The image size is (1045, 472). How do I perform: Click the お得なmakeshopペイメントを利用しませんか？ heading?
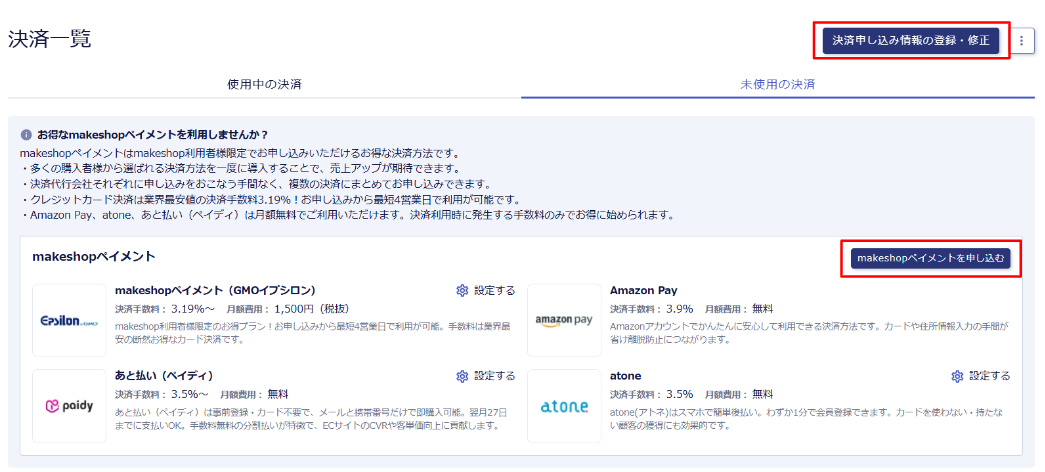[x=153, y=134]
